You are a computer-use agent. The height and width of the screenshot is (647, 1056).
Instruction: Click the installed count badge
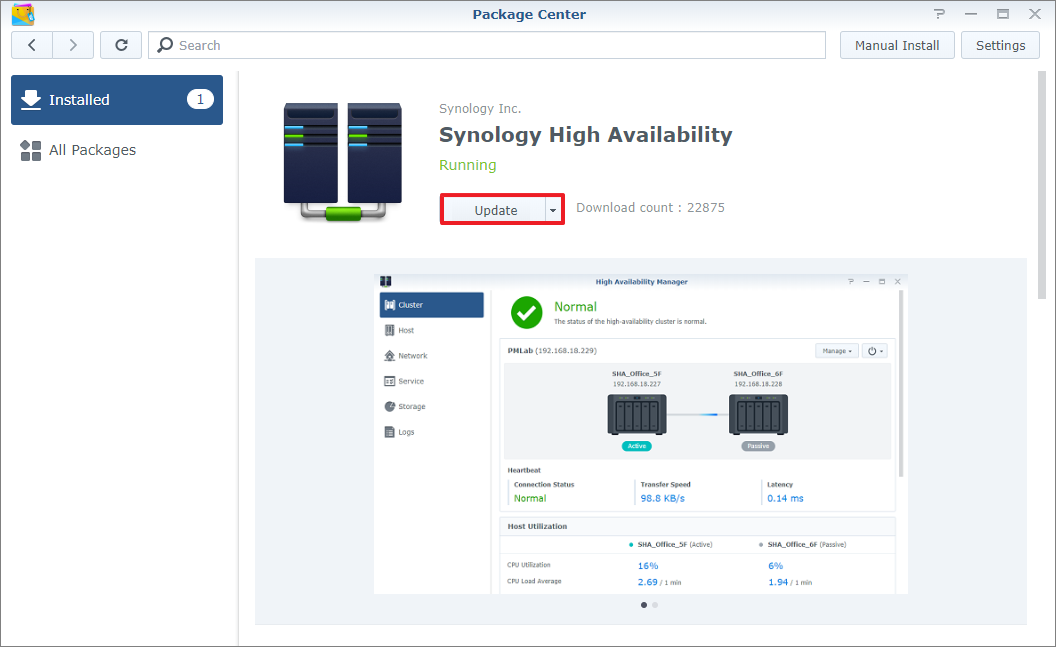click(x=200, y=99)
